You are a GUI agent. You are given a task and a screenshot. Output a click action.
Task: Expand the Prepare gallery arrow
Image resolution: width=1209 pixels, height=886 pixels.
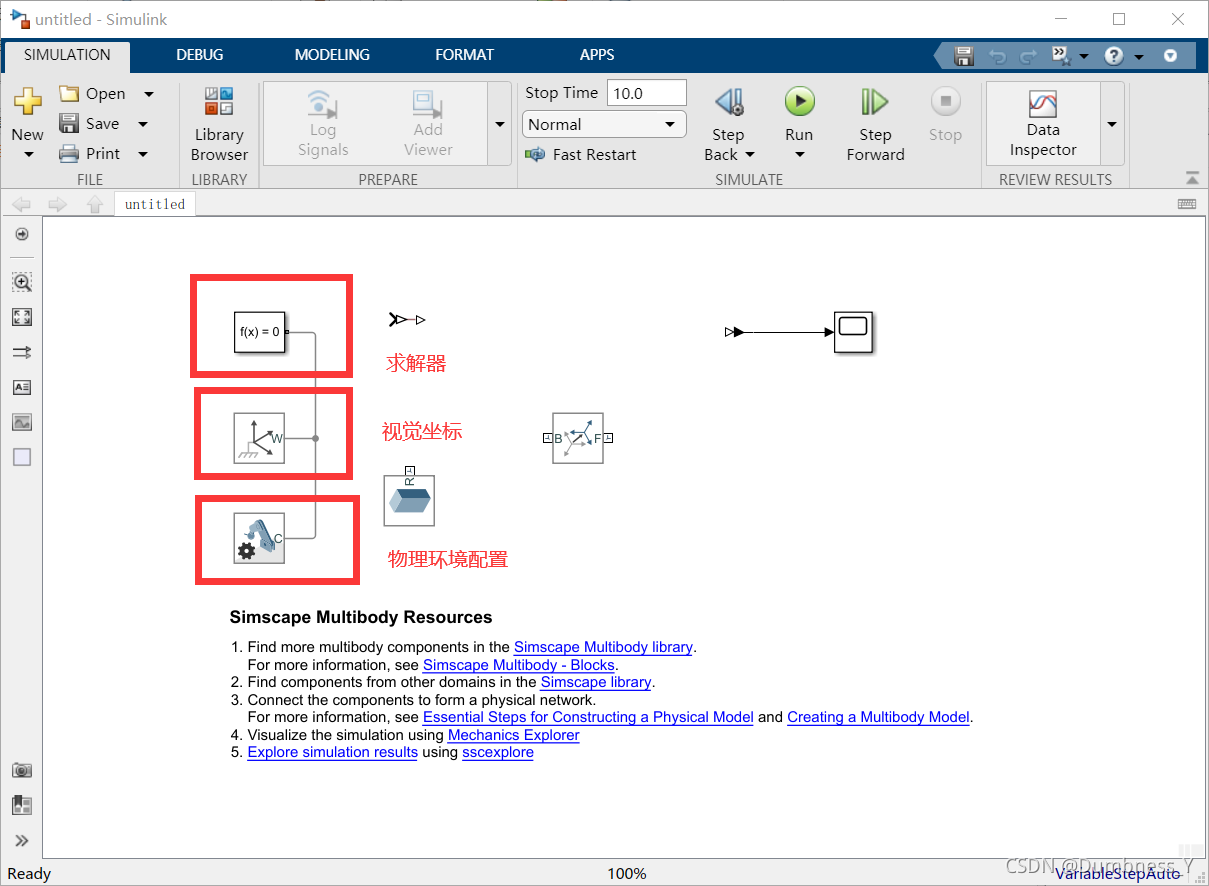(500, 124)
